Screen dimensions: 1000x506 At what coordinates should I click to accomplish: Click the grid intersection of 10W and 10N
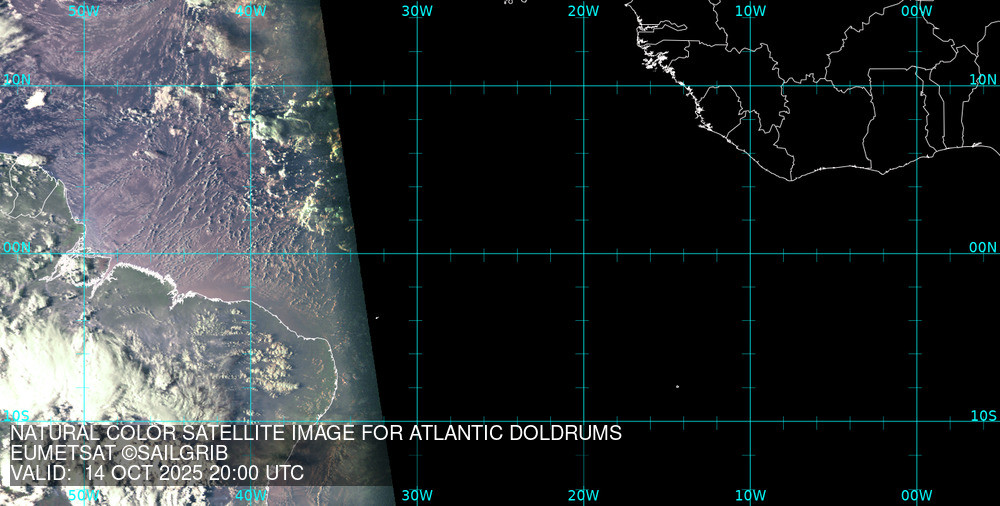point(750,86)
